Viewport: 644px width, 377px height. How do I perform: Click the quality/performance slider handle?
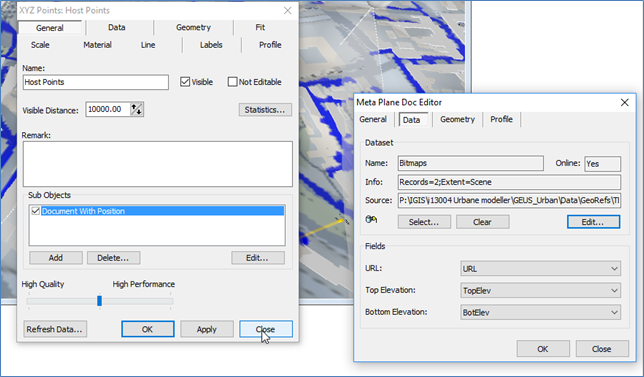[x=99, y=301]
